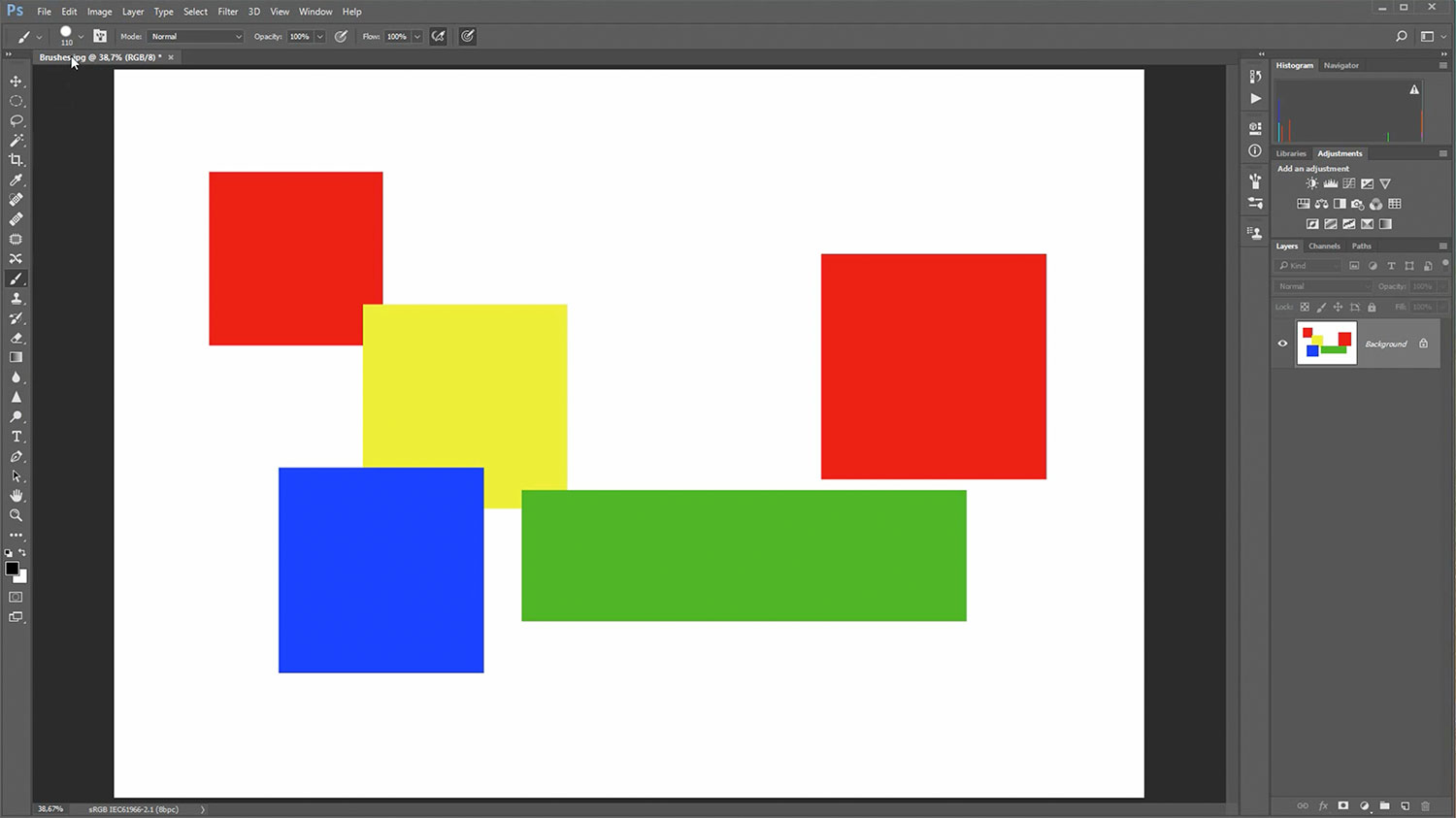Select the Hand tool
1456x818 pixels.
pyautogui.click(x=16, y=496)
